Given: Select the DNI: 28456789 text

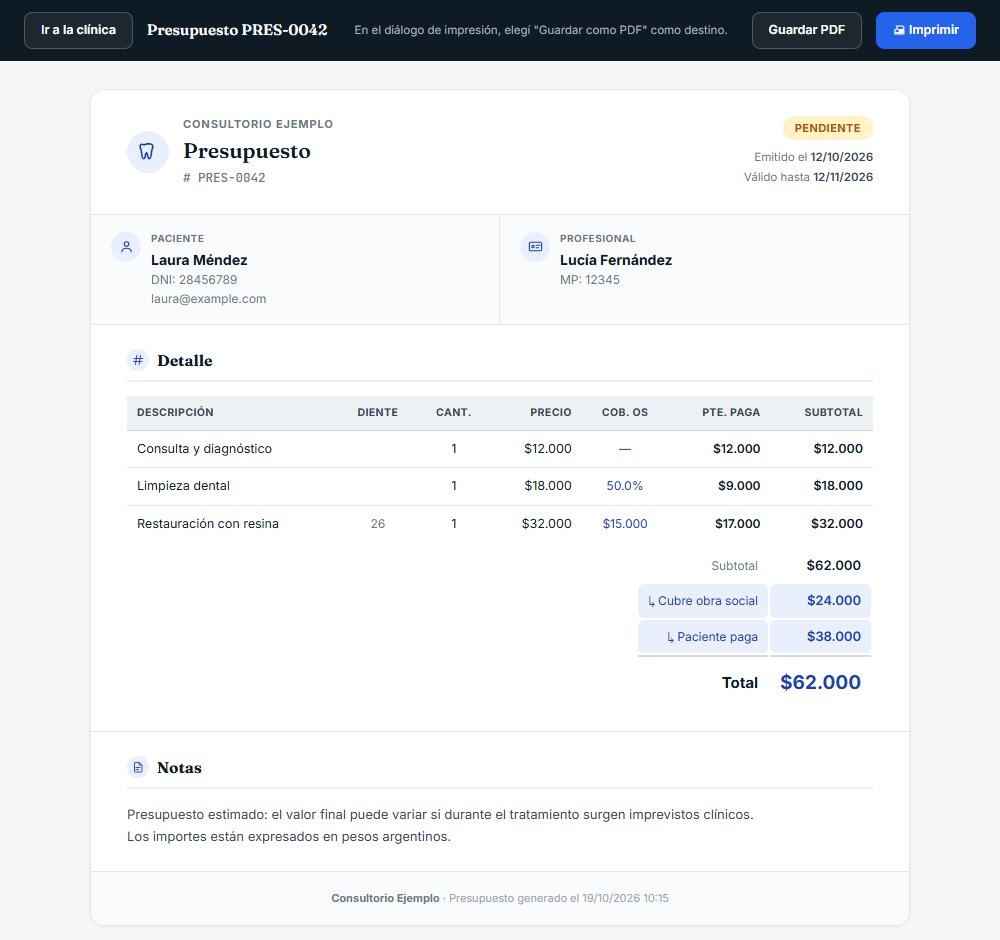Looking at the screenshot, I should pos(194,280).
